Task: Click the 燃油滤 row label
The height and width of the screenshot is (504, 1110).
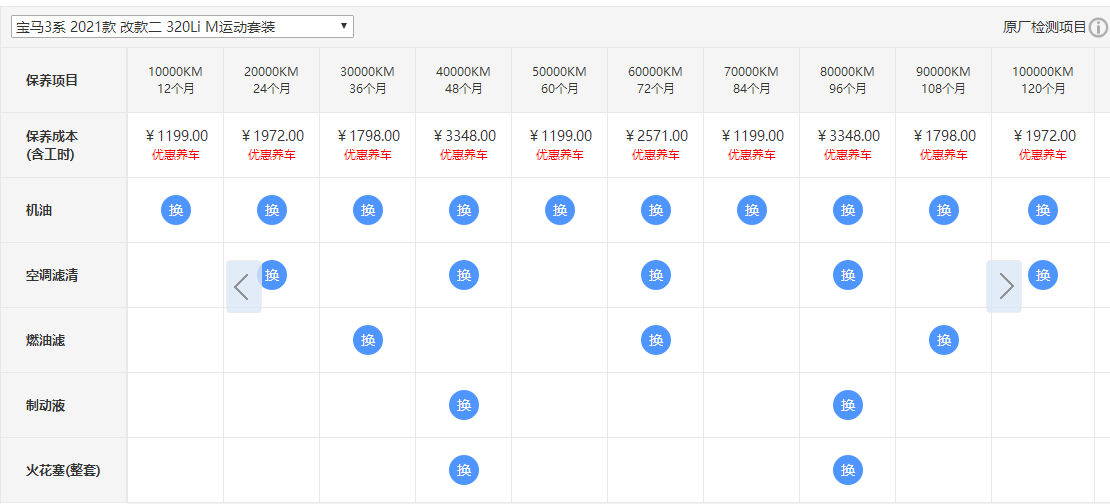Action: coord(45,340)
